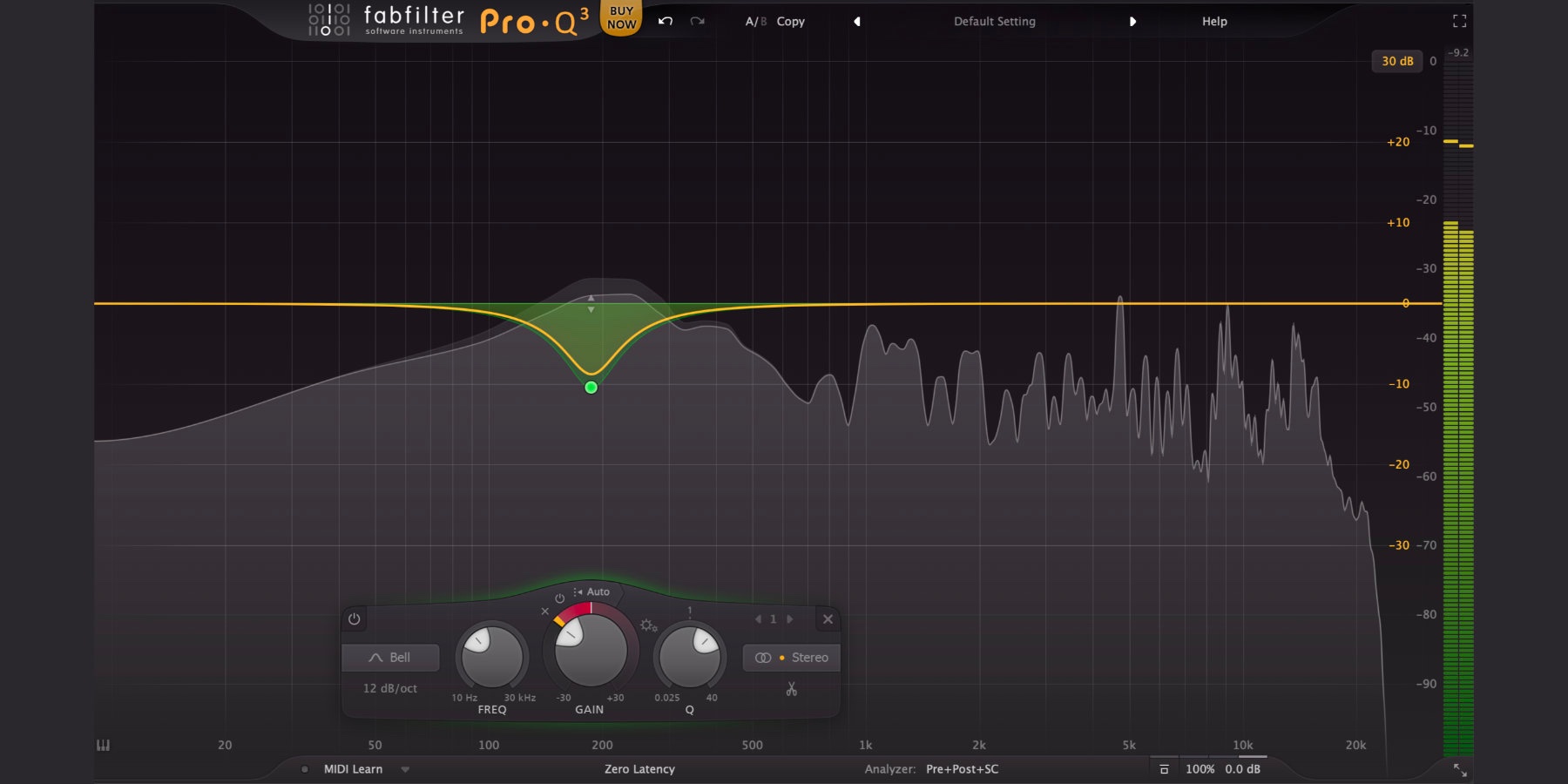This screenshot has width=1568, height=784.
Task: Open the Help menu
Action: pyautogui.click(x=1213, y=21)
